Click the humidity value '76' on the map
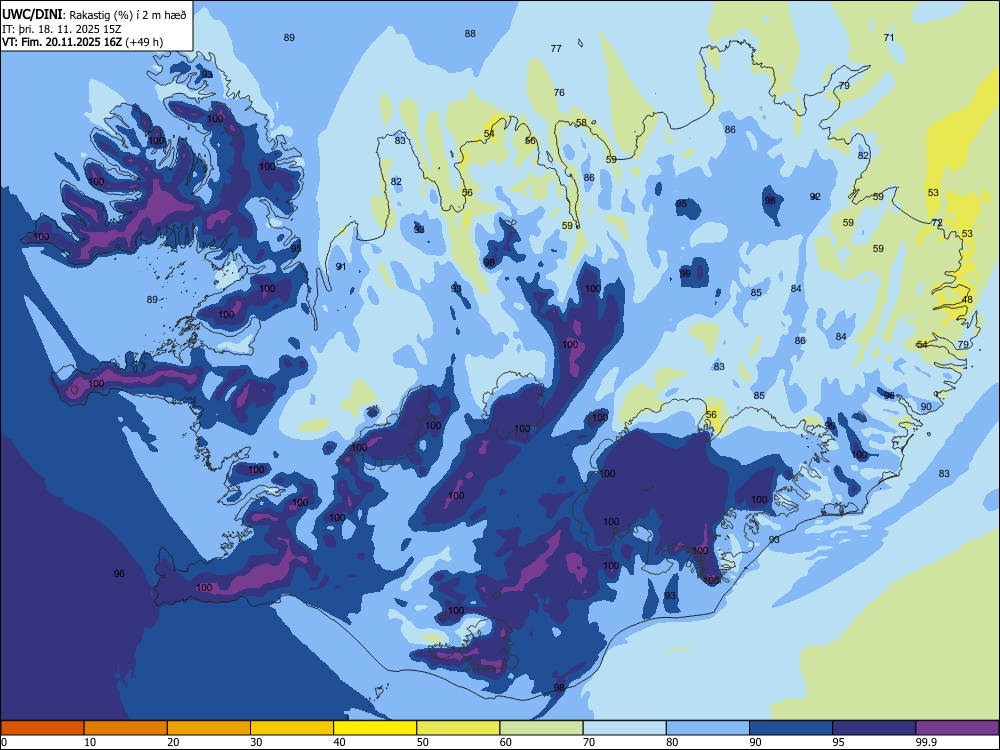 tap(559, 92)
